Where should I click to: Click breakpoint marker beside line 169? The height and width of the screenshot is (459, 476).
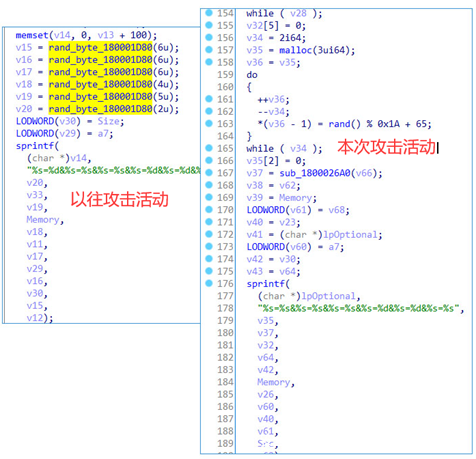pyautogui.click(x=209, y=197)
